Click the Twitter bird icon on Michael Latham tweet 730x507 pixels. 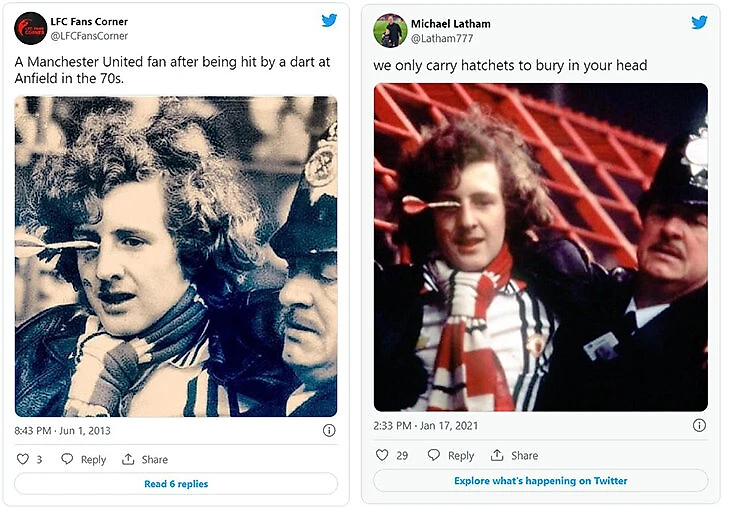tap(699, 22)
